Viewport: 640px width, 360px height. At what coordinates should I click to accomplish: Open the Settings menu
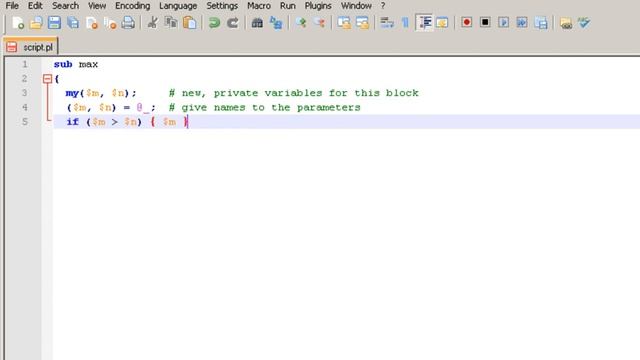pos(222,6)
